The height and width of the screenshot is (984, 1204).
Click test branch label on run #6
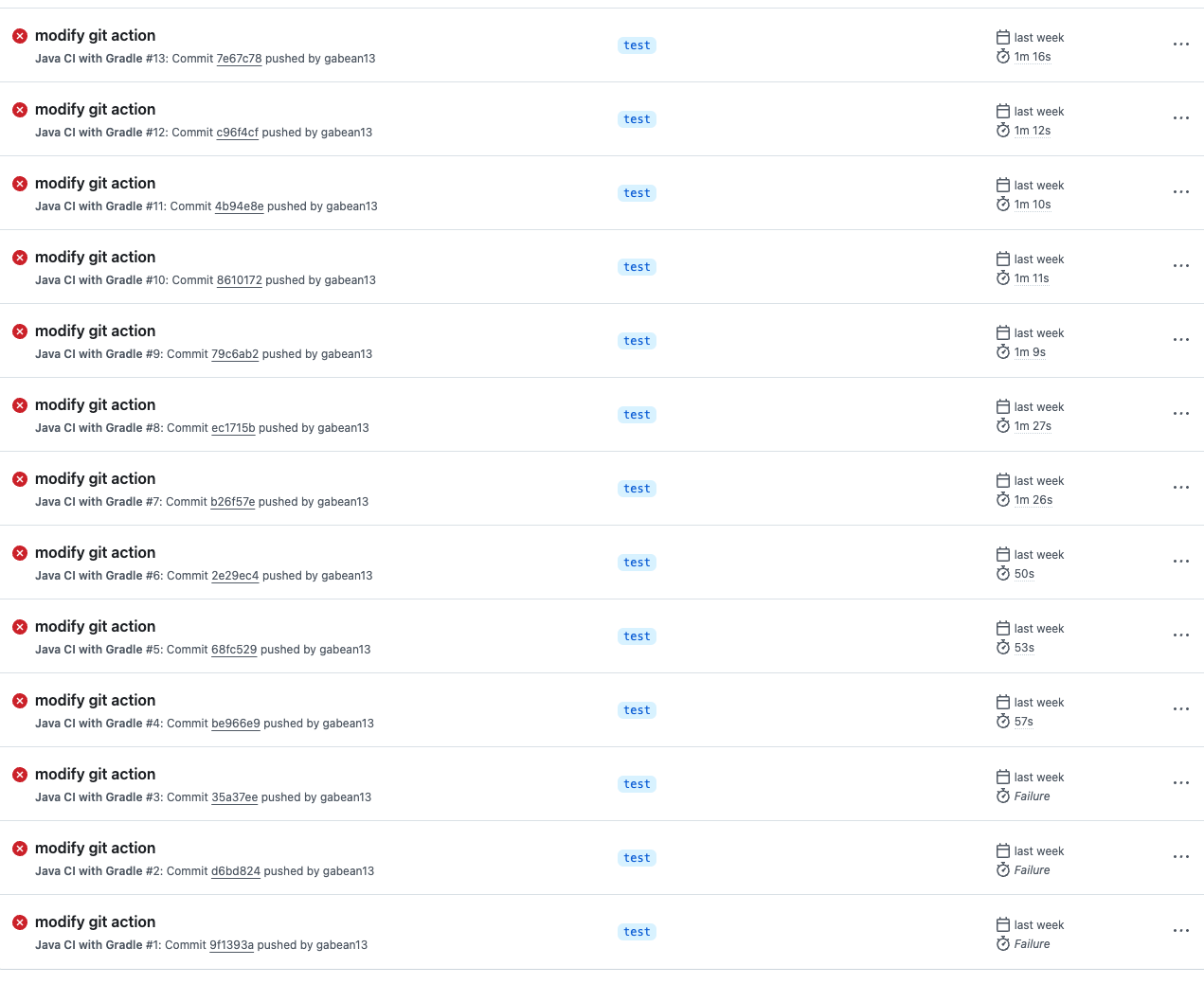coord(637,563)
